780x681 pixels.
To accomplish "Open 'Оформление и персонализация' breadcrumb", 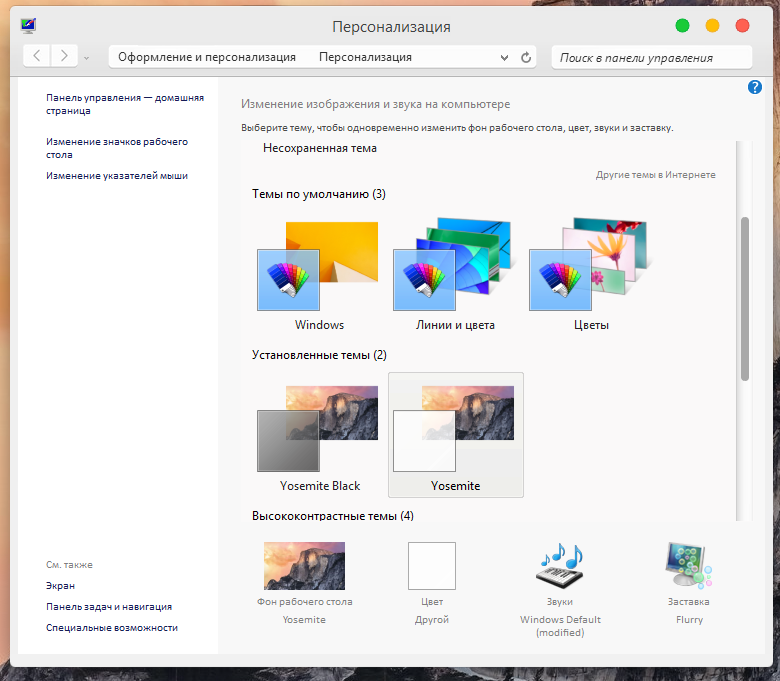I will tap(207, 57).
